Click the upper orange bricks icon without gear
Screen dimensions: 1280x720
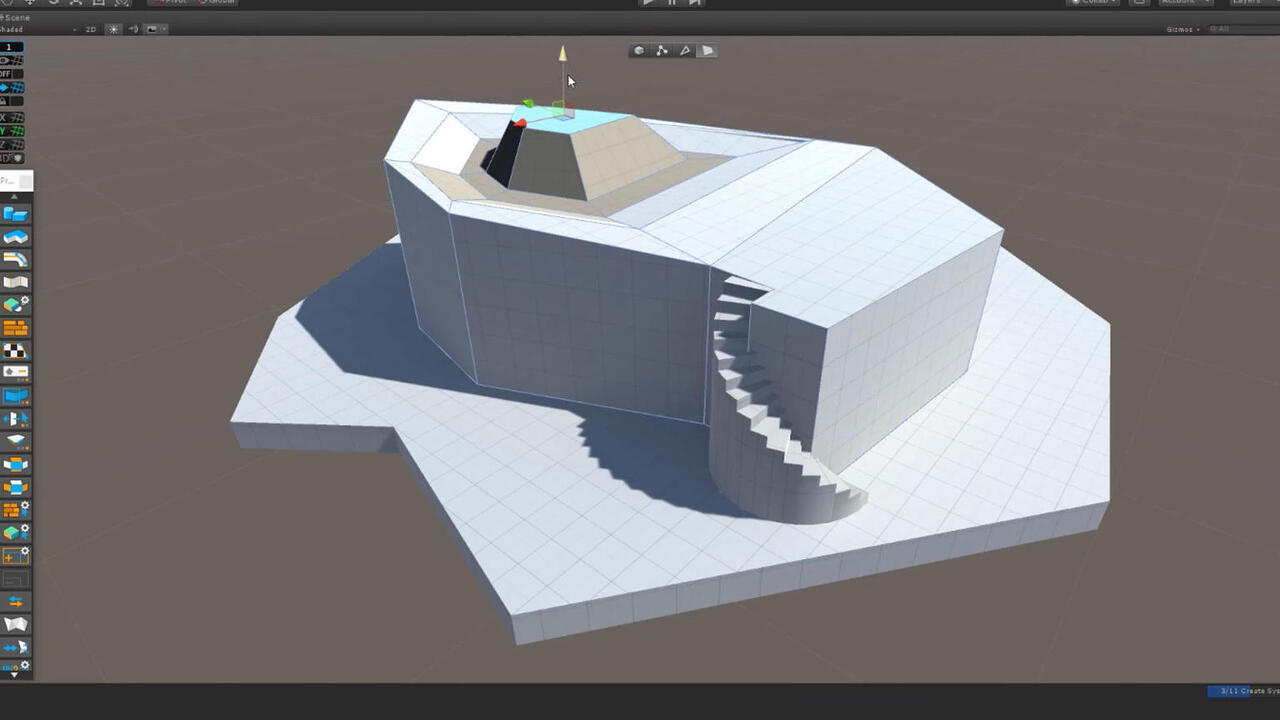pyautogui.click(x=16, y=328)
